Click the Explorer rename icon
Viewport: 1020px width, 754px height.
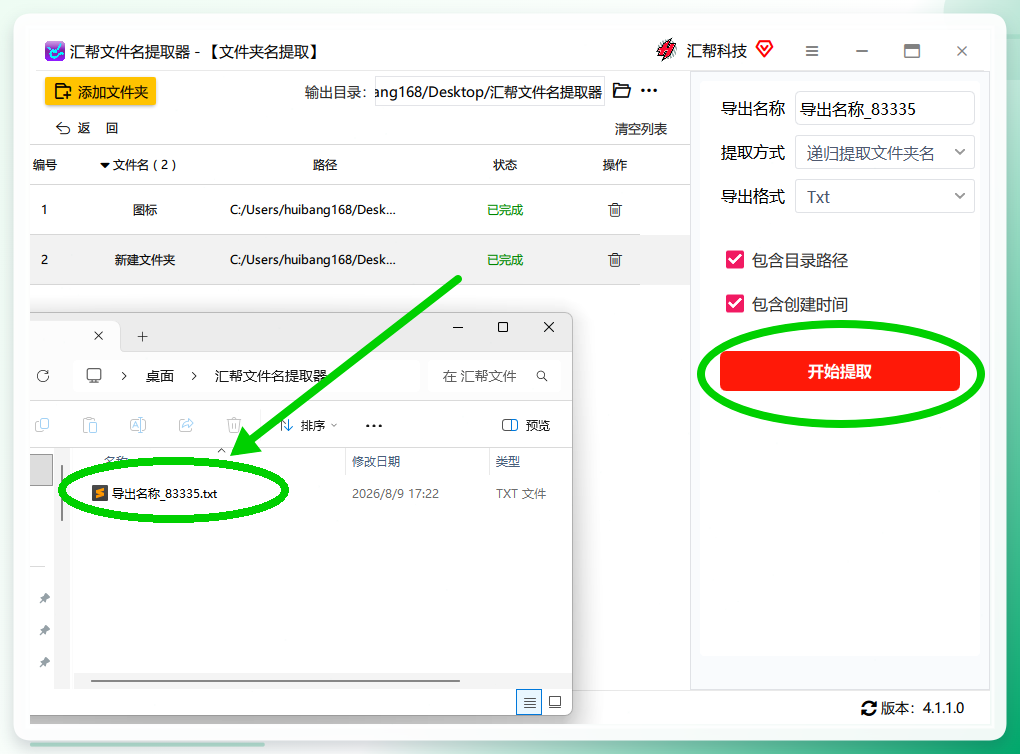click(x=138, y=425)
